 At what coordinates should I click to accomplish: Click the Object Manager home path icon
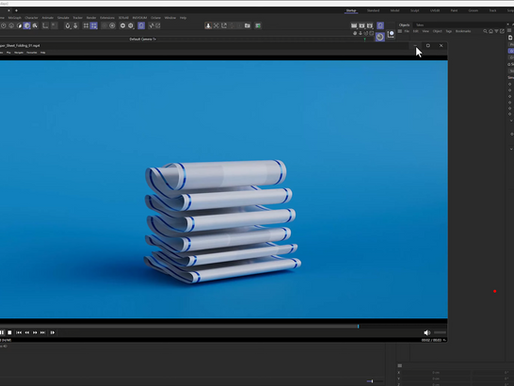pyautogui.click(x=491, y=31)
